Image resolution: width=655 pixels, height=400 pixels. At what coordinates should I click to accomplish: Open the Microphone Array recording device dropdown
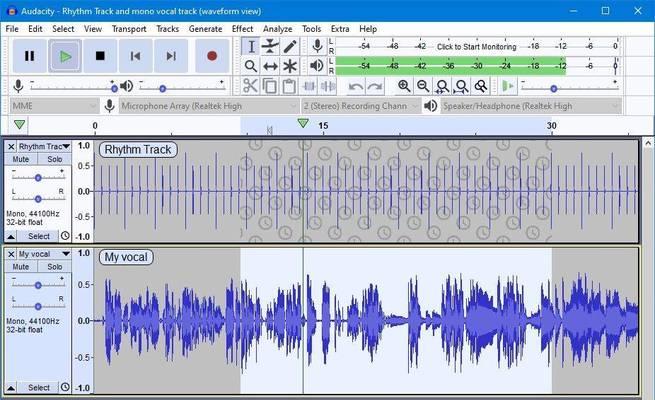pos(209,106)
